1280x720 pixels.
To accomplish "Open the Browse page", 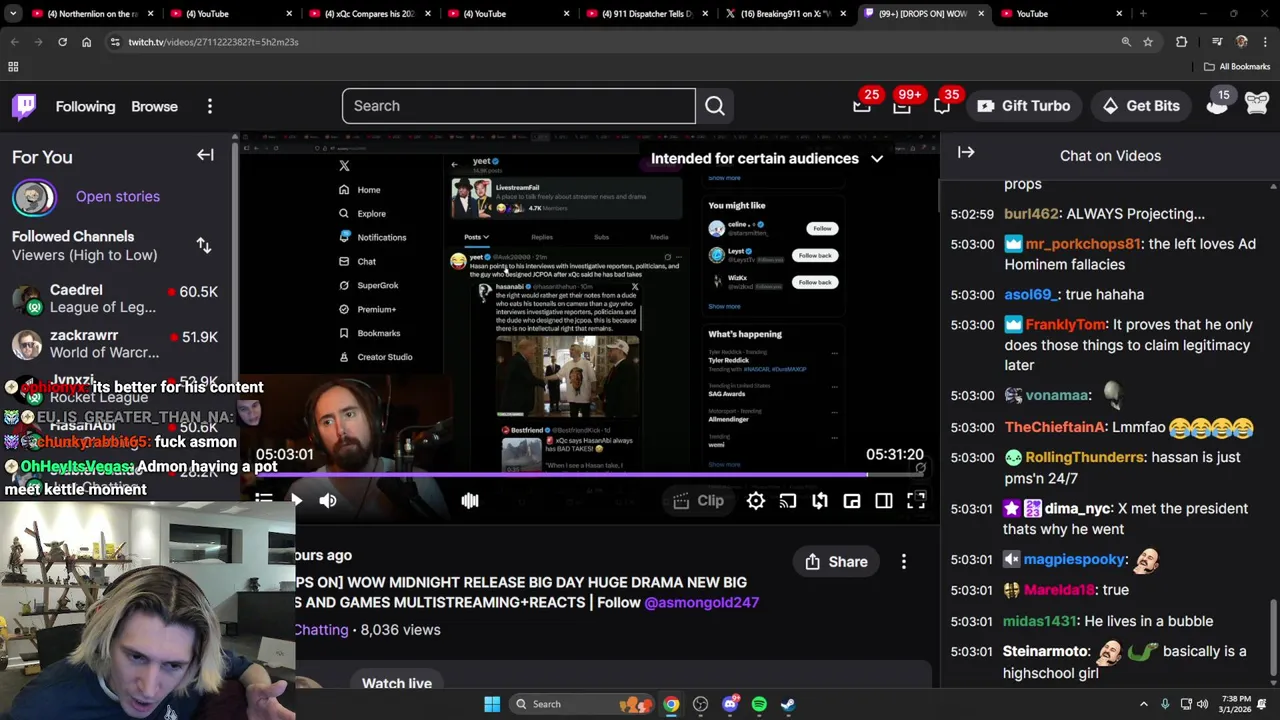I will (154, 106).
